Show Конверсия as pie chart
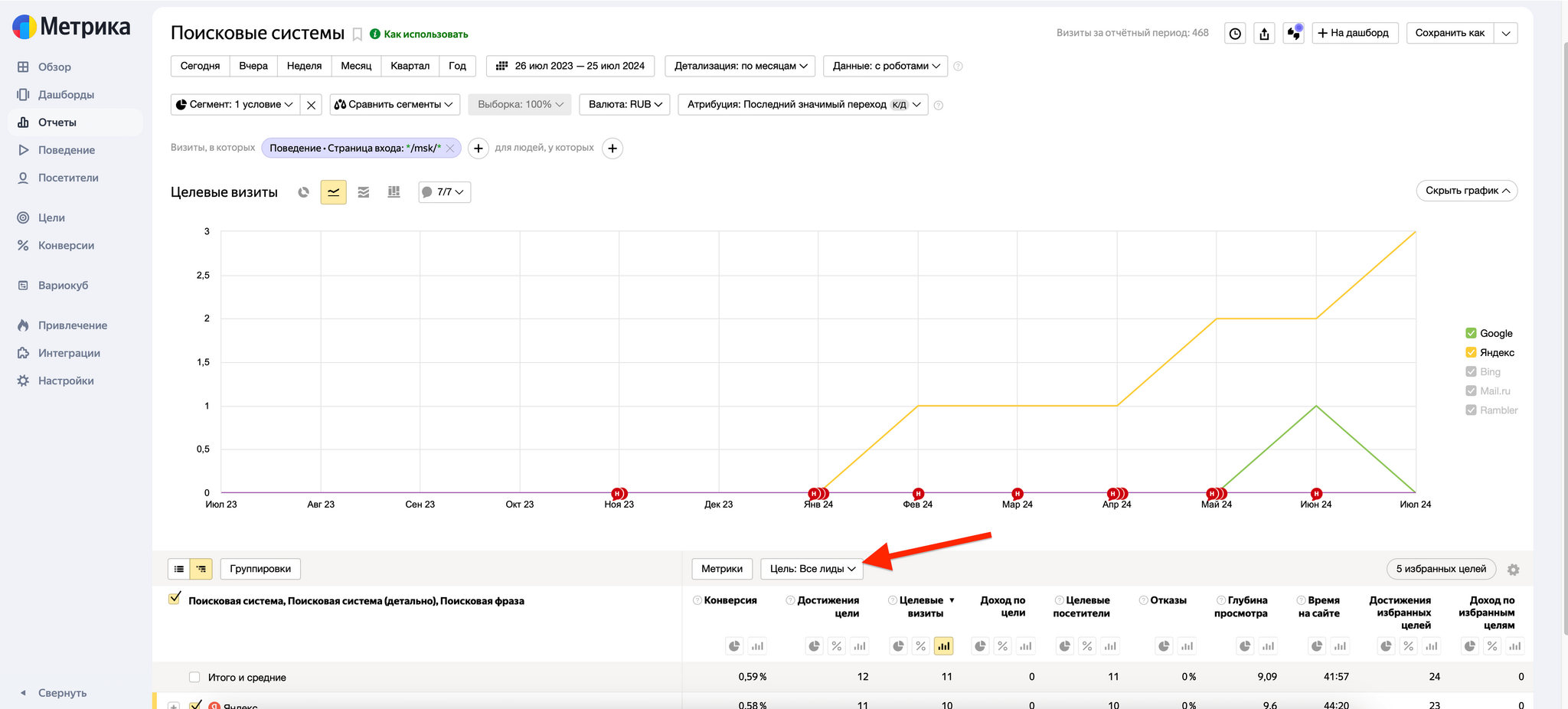Image resolution: width=1568 pixels, height=709 pixels. [x=734, y=646]
